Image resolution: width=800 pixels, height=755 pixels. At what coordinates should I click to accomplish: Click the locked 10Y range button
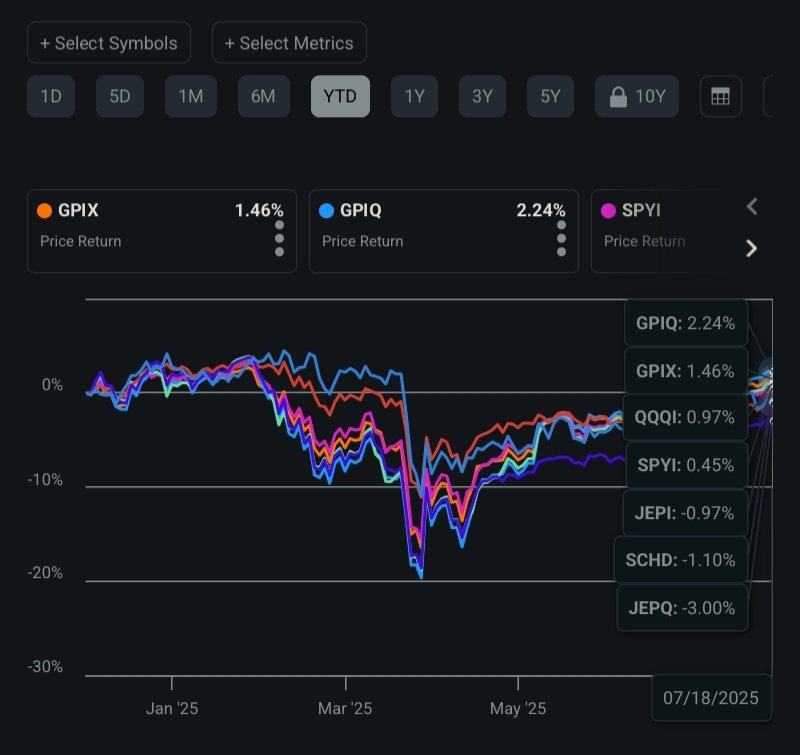click(637, 96)
